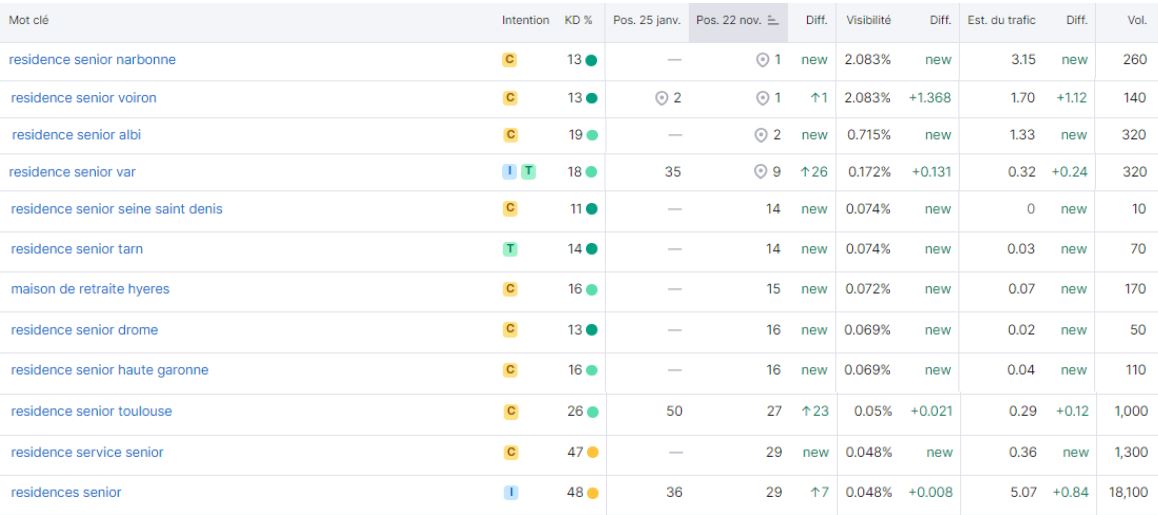Click the T intent badge for residence senior tarn
The image size is (1158, 515).
tap(509, 250)
